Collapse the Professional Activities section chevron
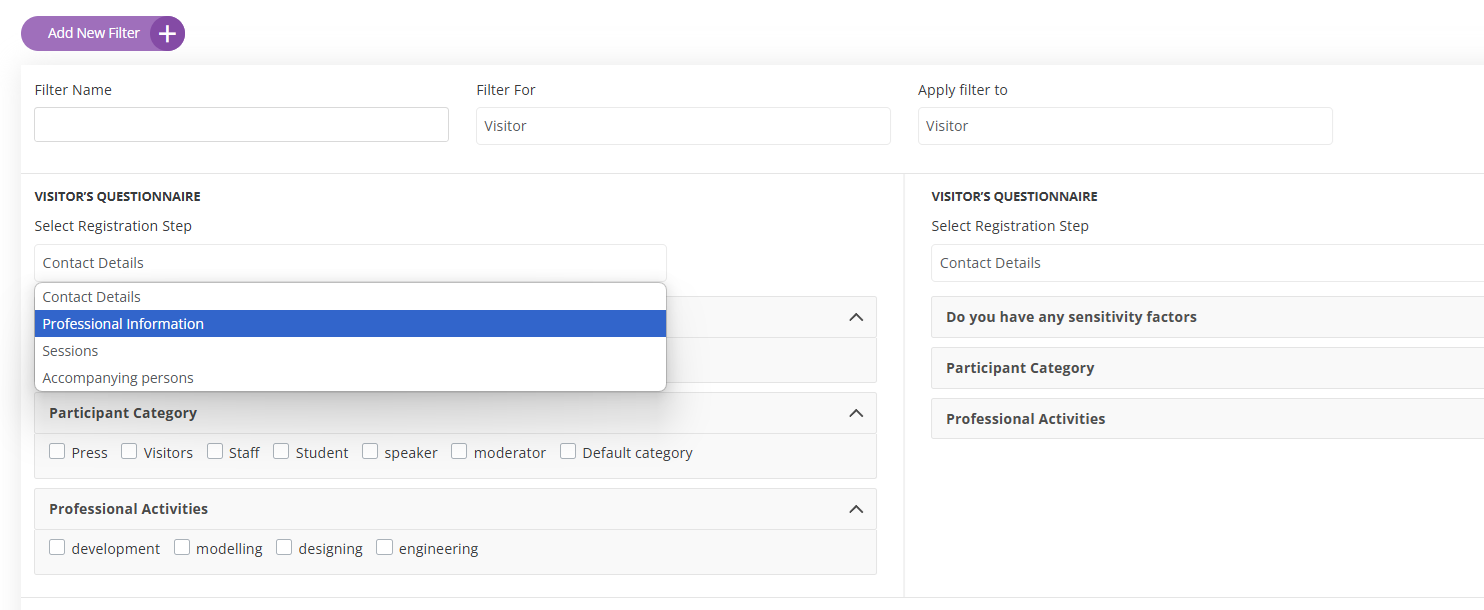 click(x=855, y=509)
